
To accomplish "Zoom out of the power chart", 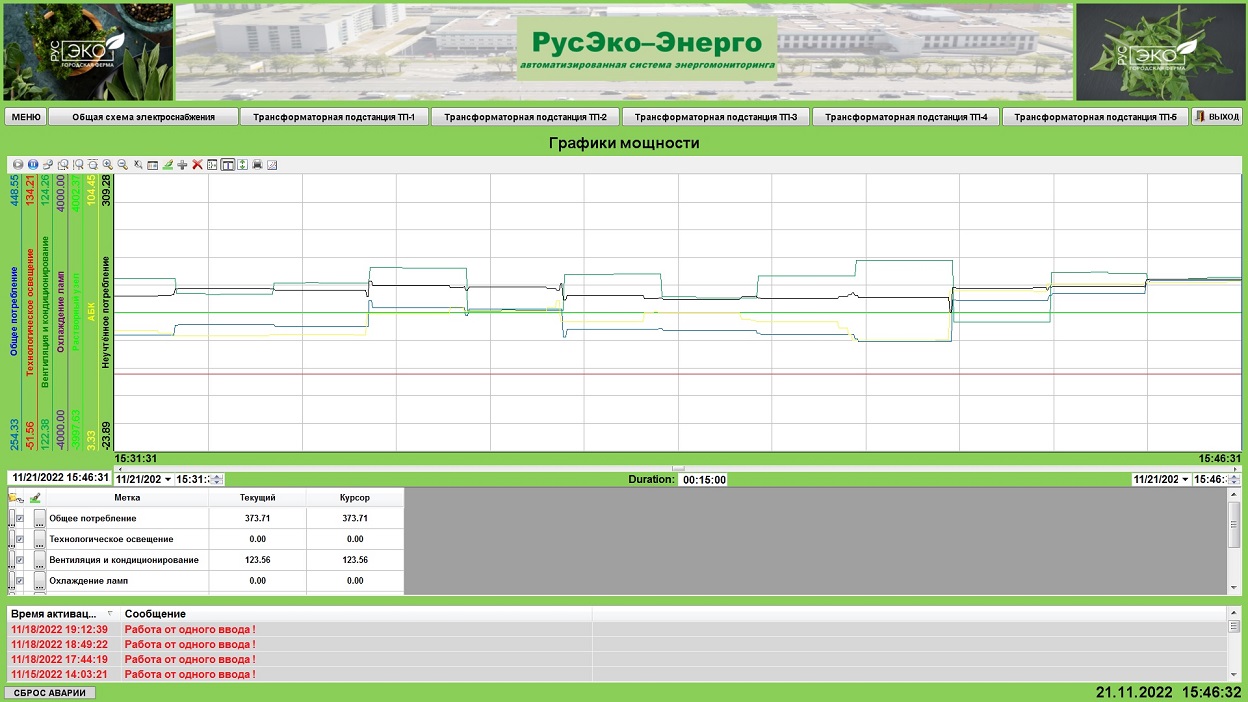I will (x=122, y=165).
